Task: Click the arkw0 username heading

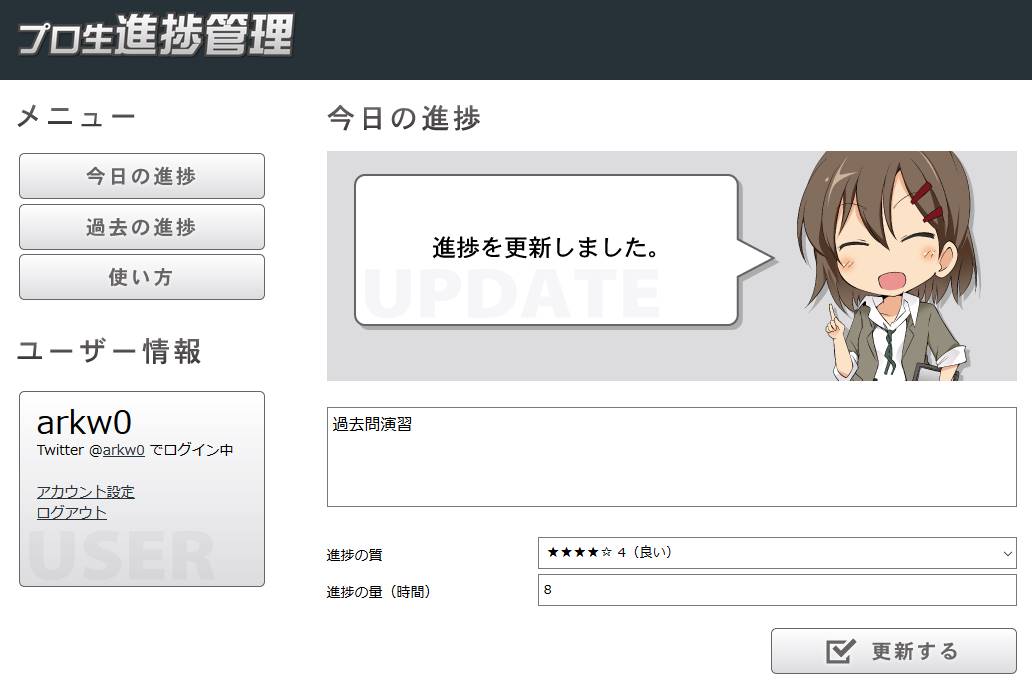Action: (84, 422)
